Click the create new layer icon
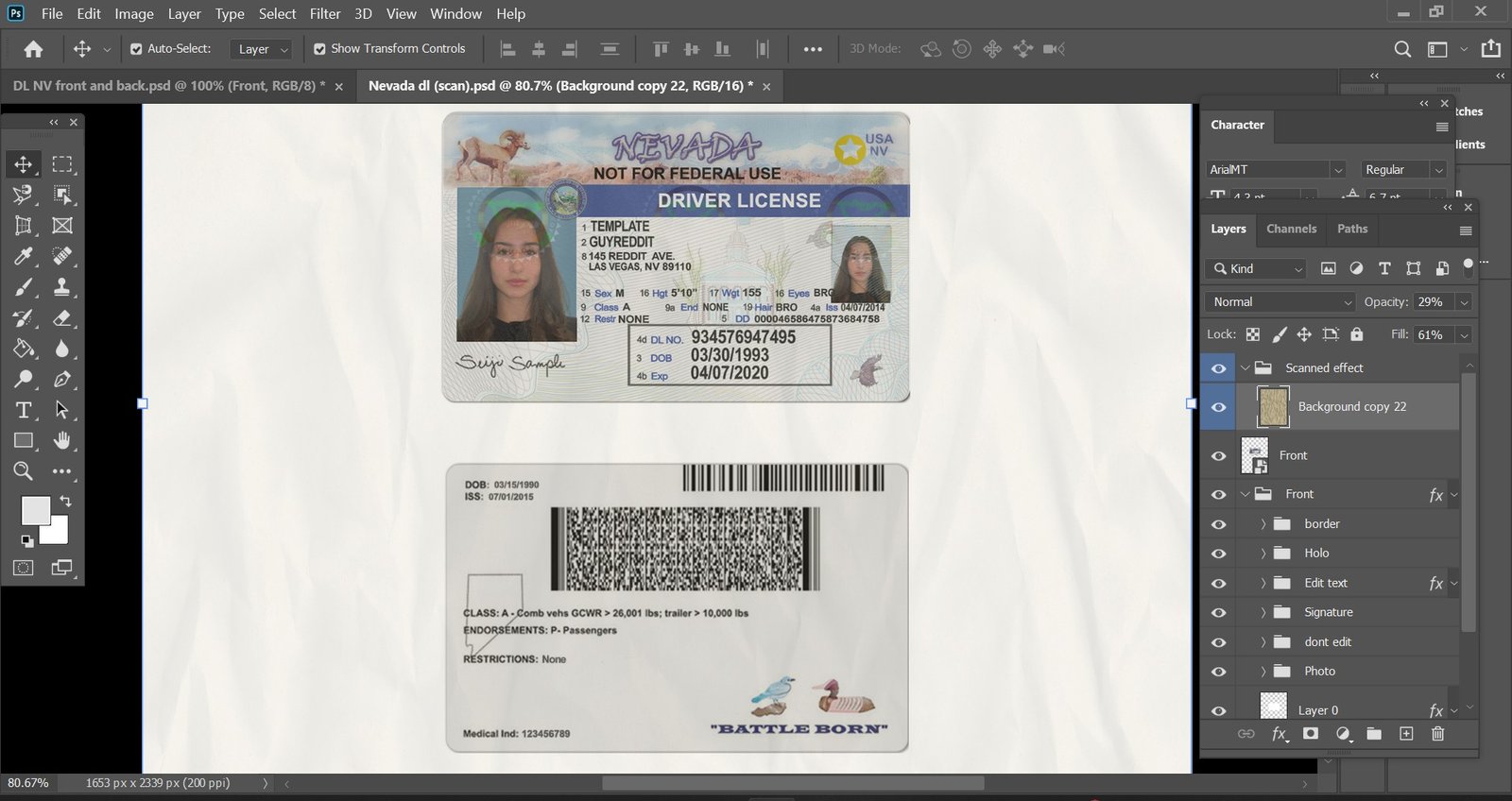The image size is (1512, 801). (1406, 734)
